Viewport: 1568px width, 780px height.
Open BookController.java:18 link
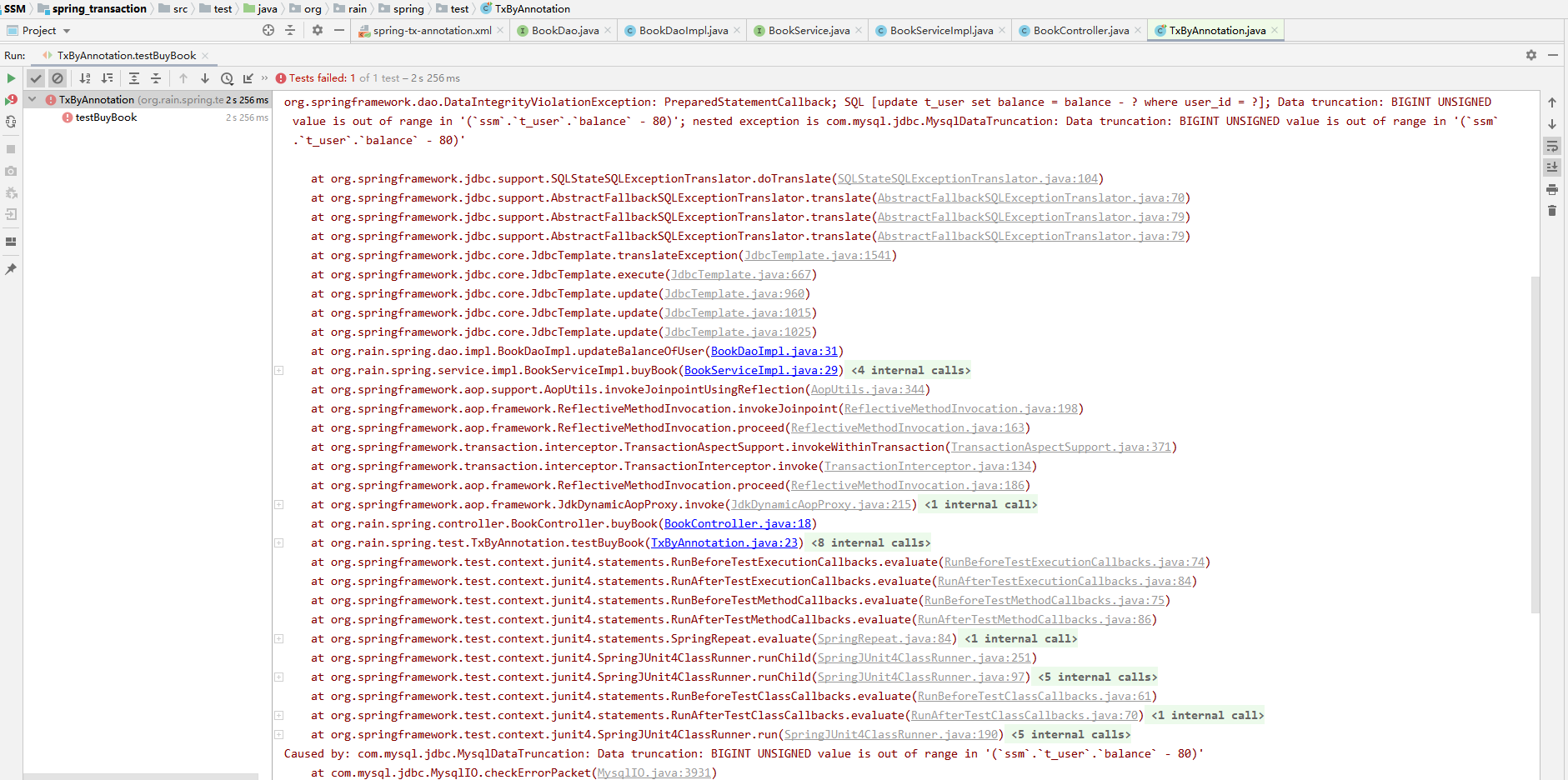click(737, 524)
